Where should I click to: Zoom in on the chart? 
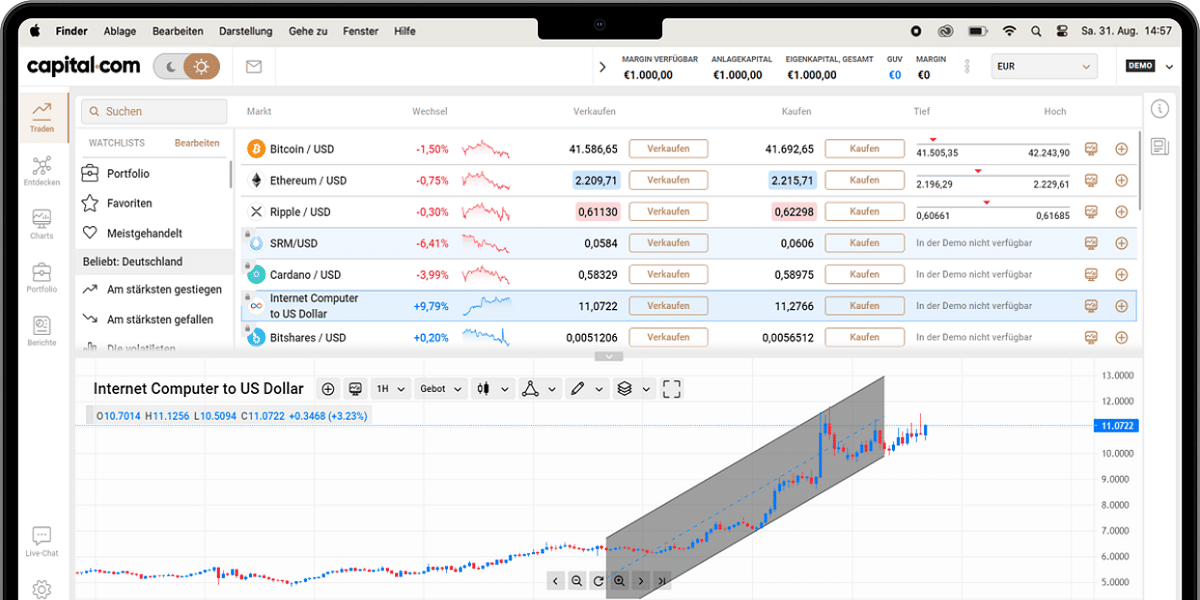click(619, 581)
